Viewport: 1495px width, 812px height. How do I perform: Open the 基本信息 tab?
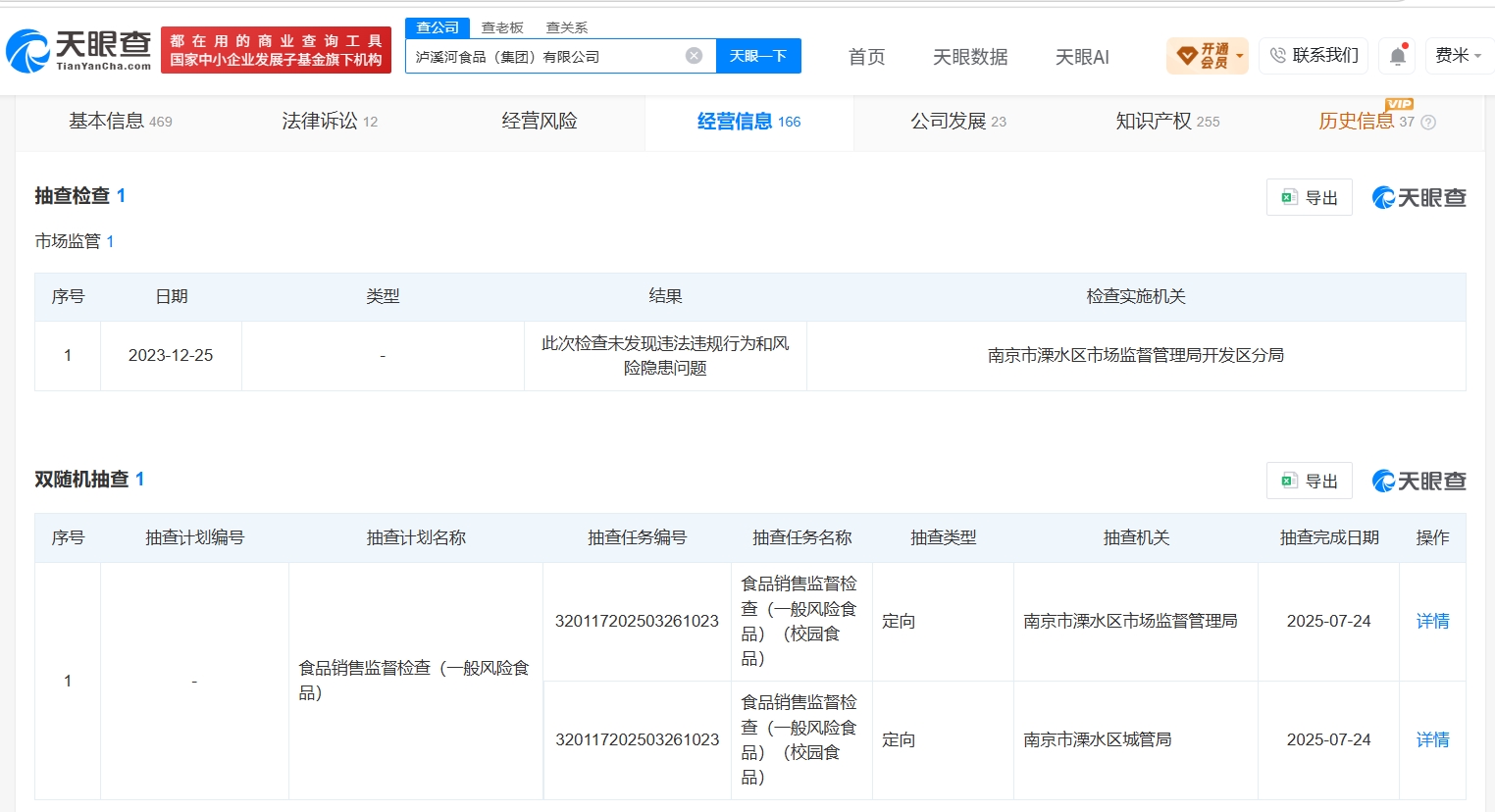click(x=121, y=122)
